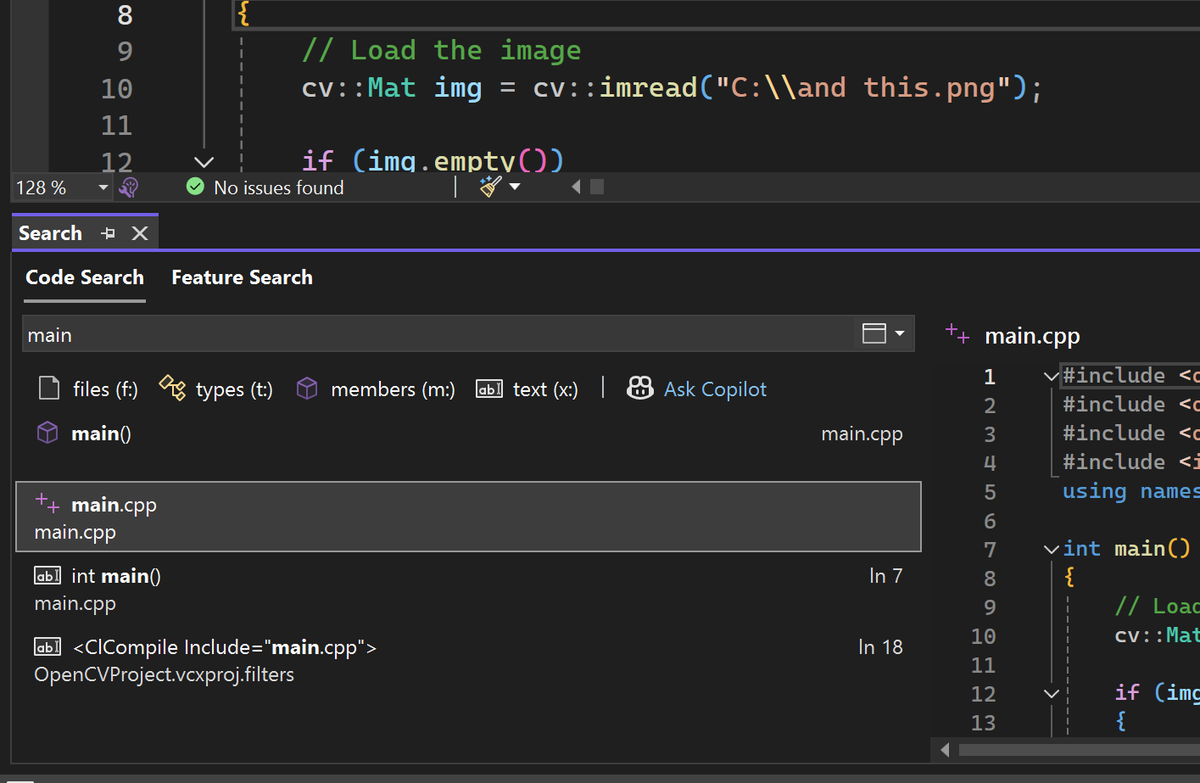Click the // Load the image comment
The height and width of the screenshot is (783, 1200).
click(441, 50)
